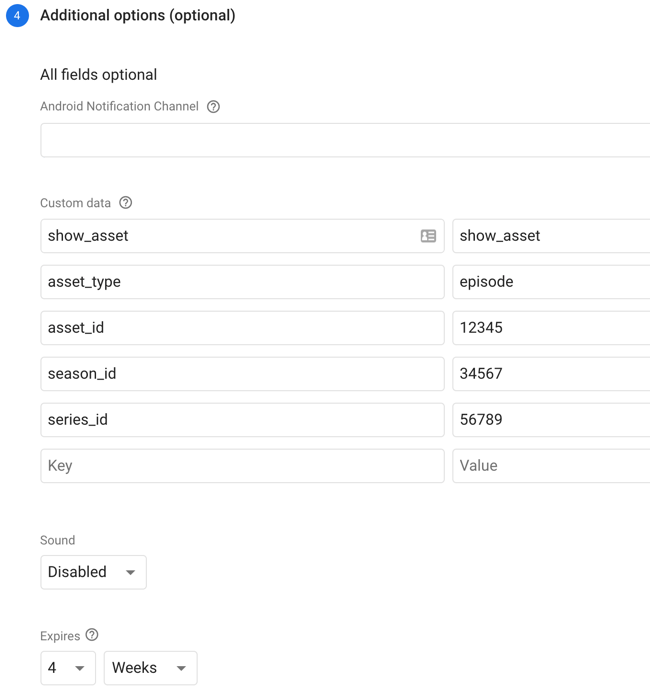
Task: Click the 56789 value field
Action: point(551,419)
